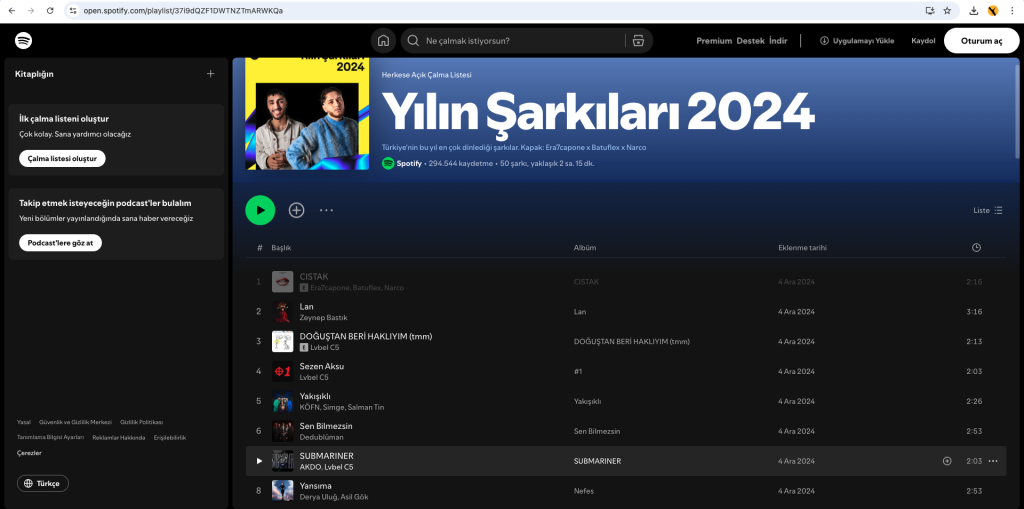Screen dimensions: 1024x509
Task: Click the Podcast'lere göz at button
Action: click(x=60, y=242)
